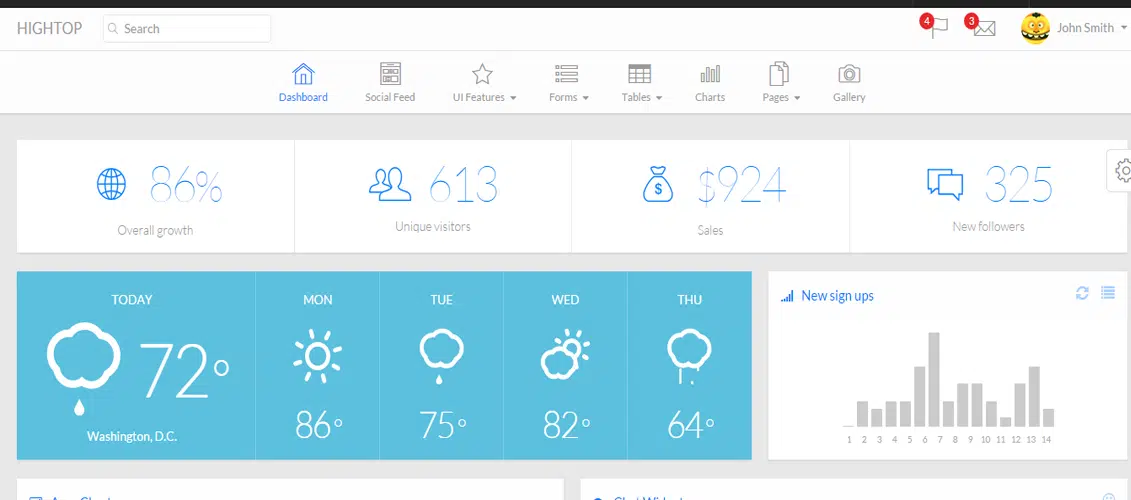Click the list icon in New sign ups

pos(1107,293)
